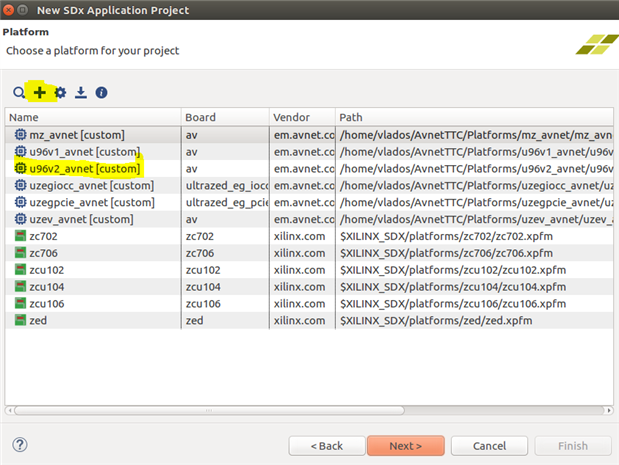This screenshot has width=619, height=465.
Task: Select the u96v2_avnet [custom] platform name
Action: coord(85,169)
